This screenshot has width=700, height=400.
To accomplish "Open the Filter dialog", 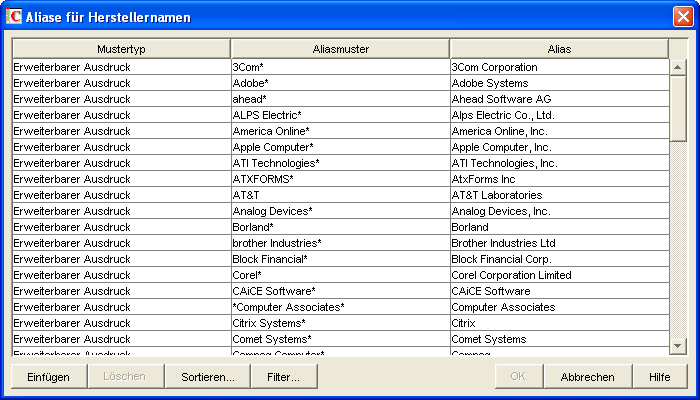I will pos(284,377).
